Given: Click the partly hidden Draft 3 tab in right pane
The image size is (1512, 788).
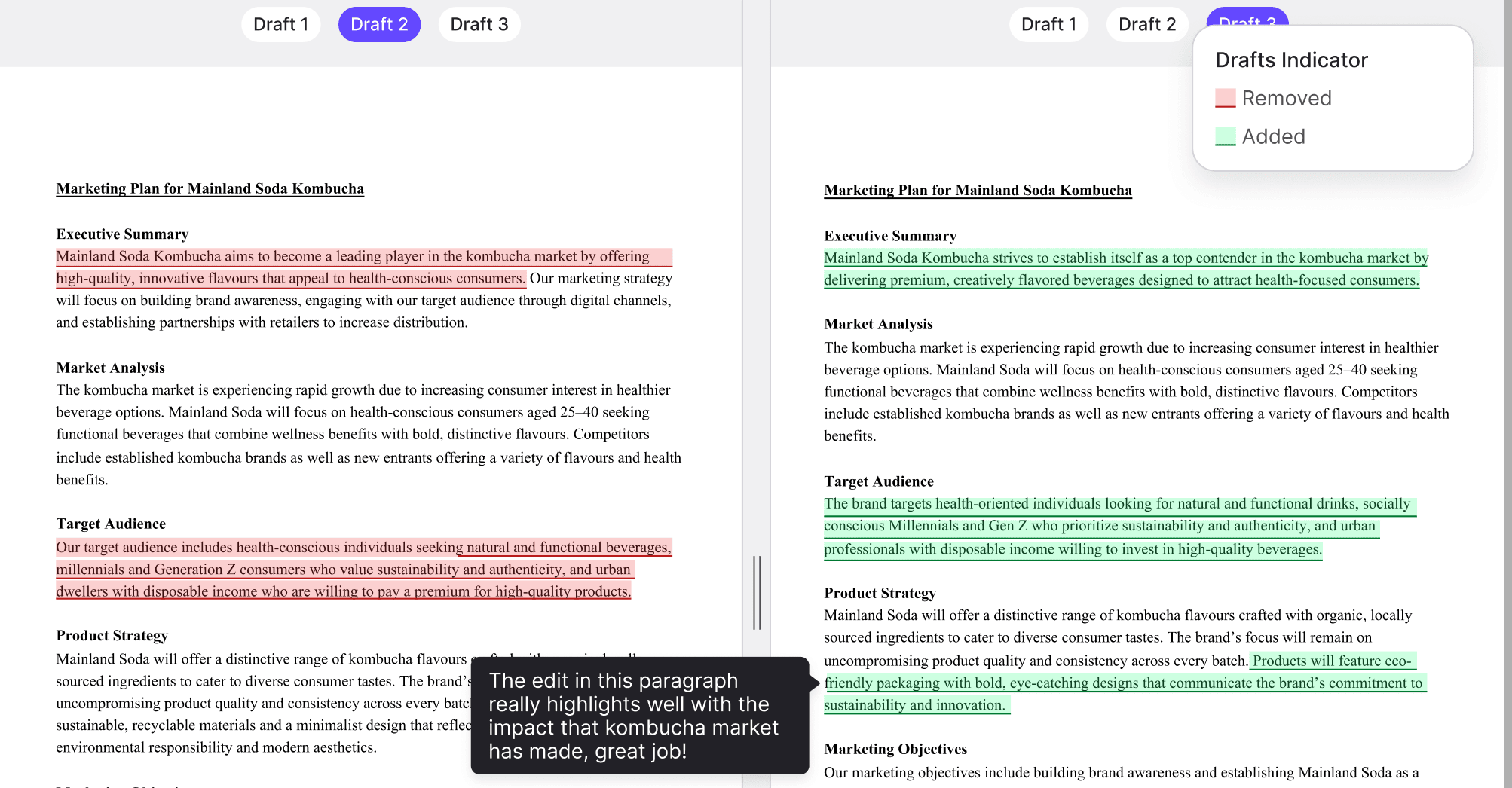Looking at the screenshot, I should coord(1247,17).
